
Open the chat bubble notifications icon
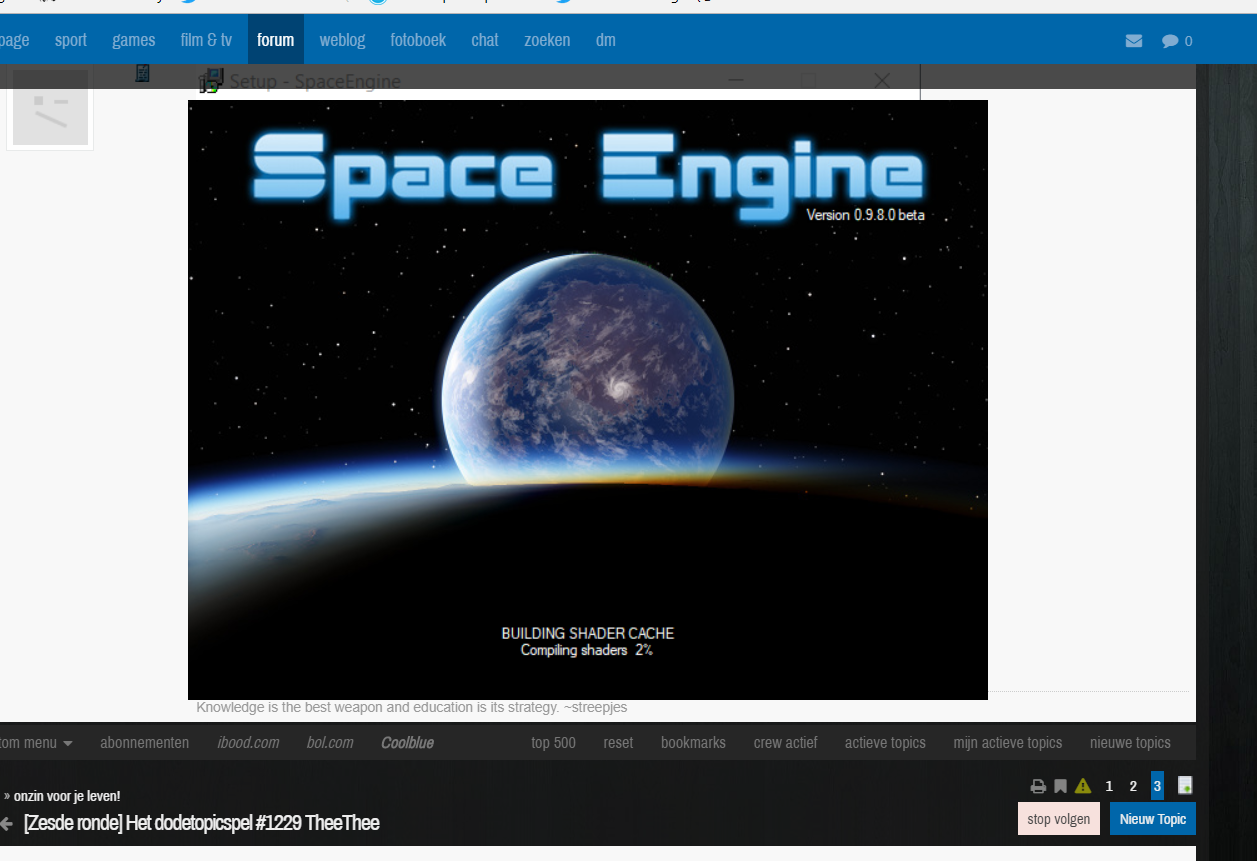pos(1170,41)
